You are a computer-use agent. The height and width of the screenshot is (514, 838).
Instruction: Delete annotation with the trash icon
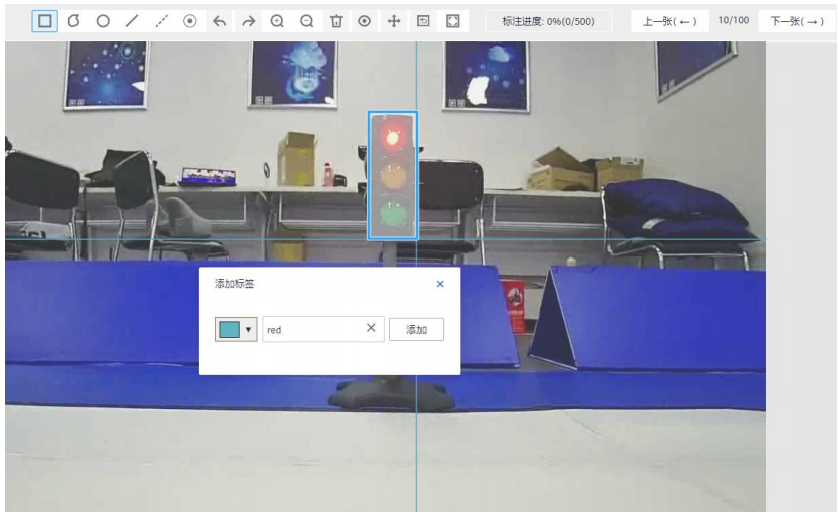(336, 21)
